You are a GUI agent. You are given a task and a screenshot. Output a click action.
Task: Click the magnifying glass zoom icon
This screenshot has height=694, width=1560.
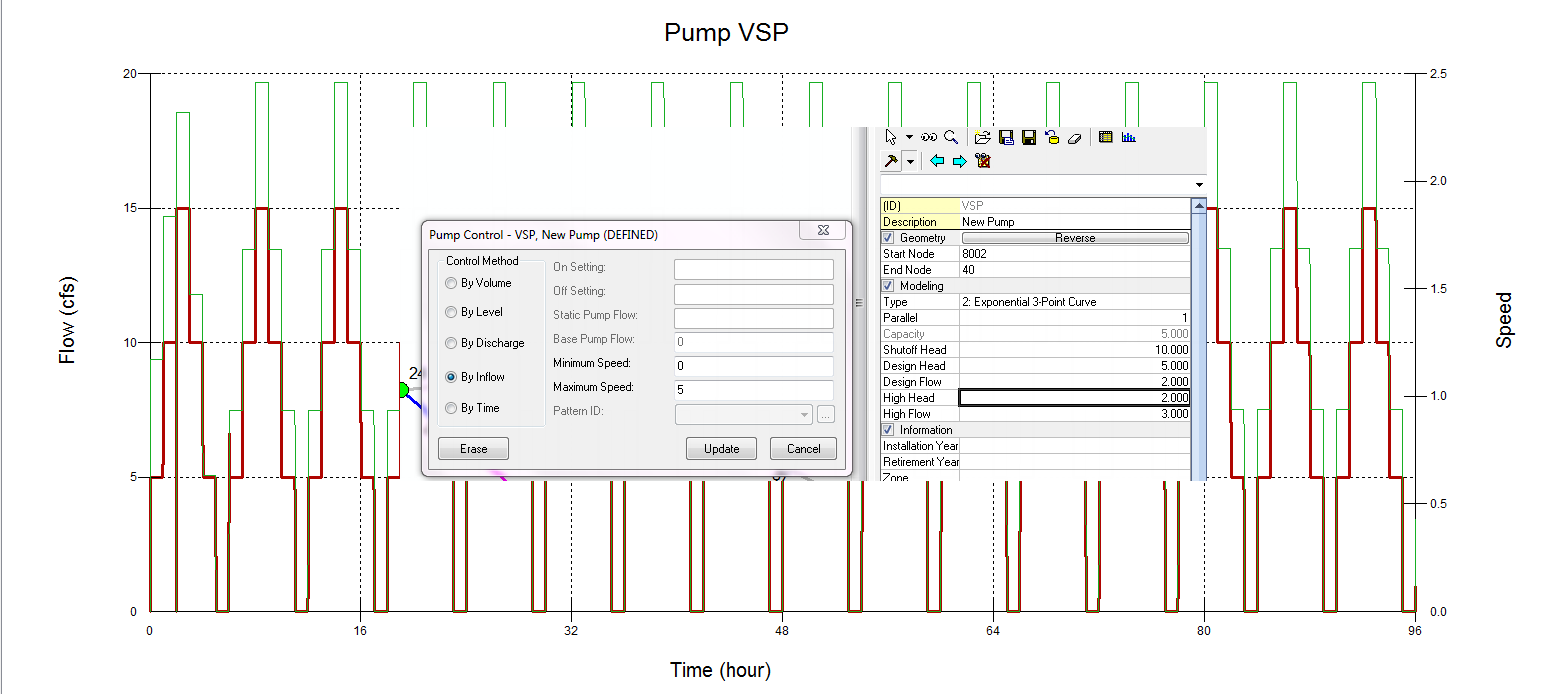pyautogui.click(x=951, y=138)
